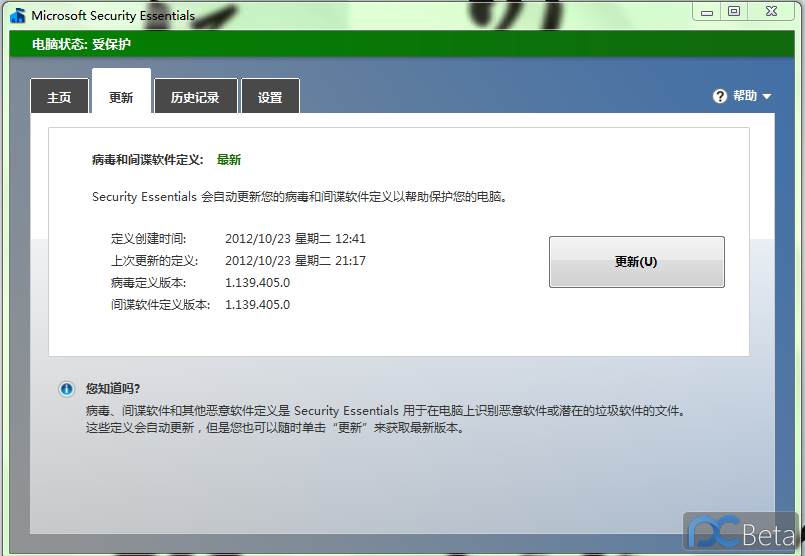Click the 病毒和间谍软件定义 label
Viewport: 805px width, 556px height.
[x=148, y=160]
